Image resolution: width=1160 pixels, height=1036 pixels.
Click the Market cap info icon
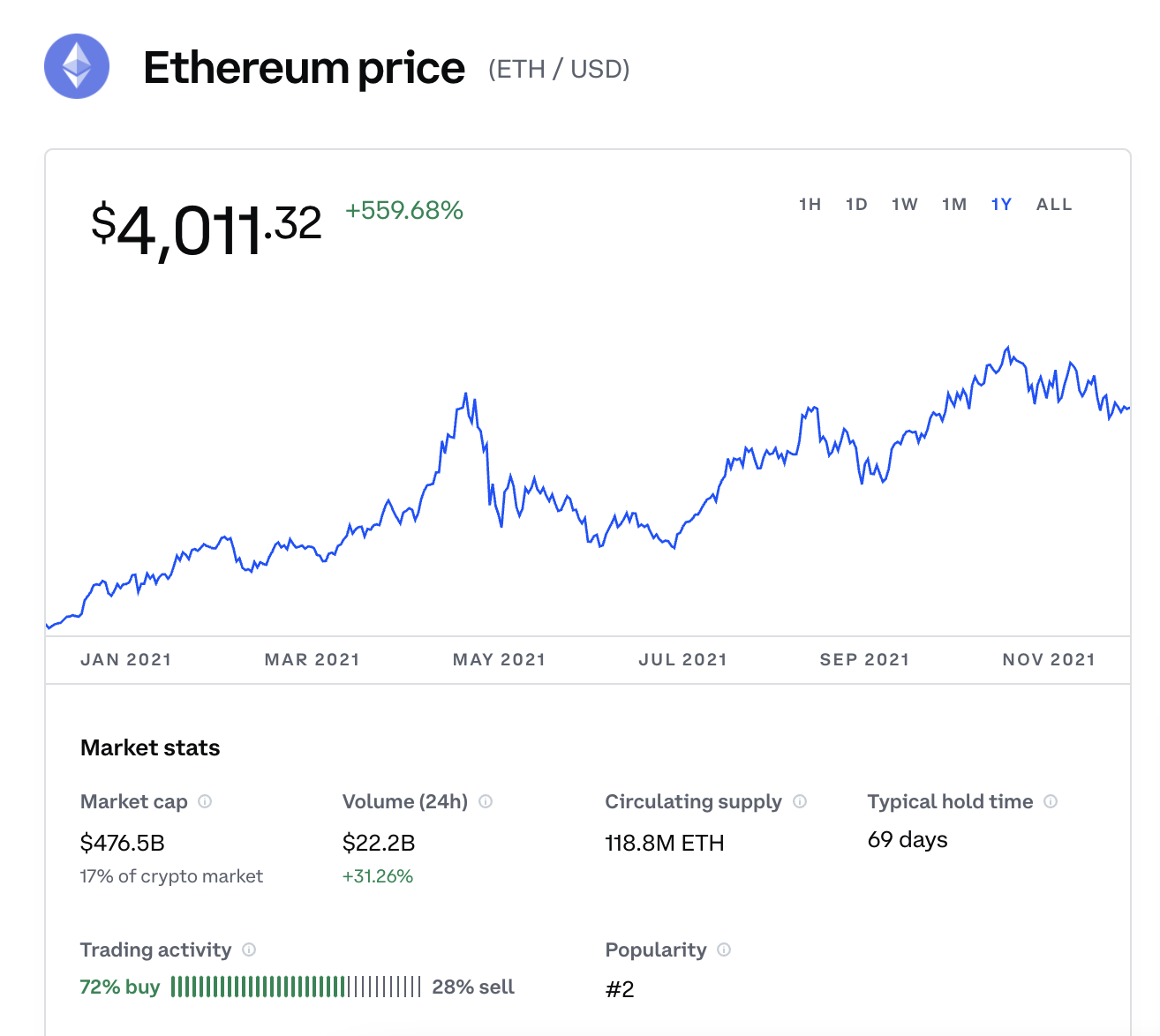[205, 801]
